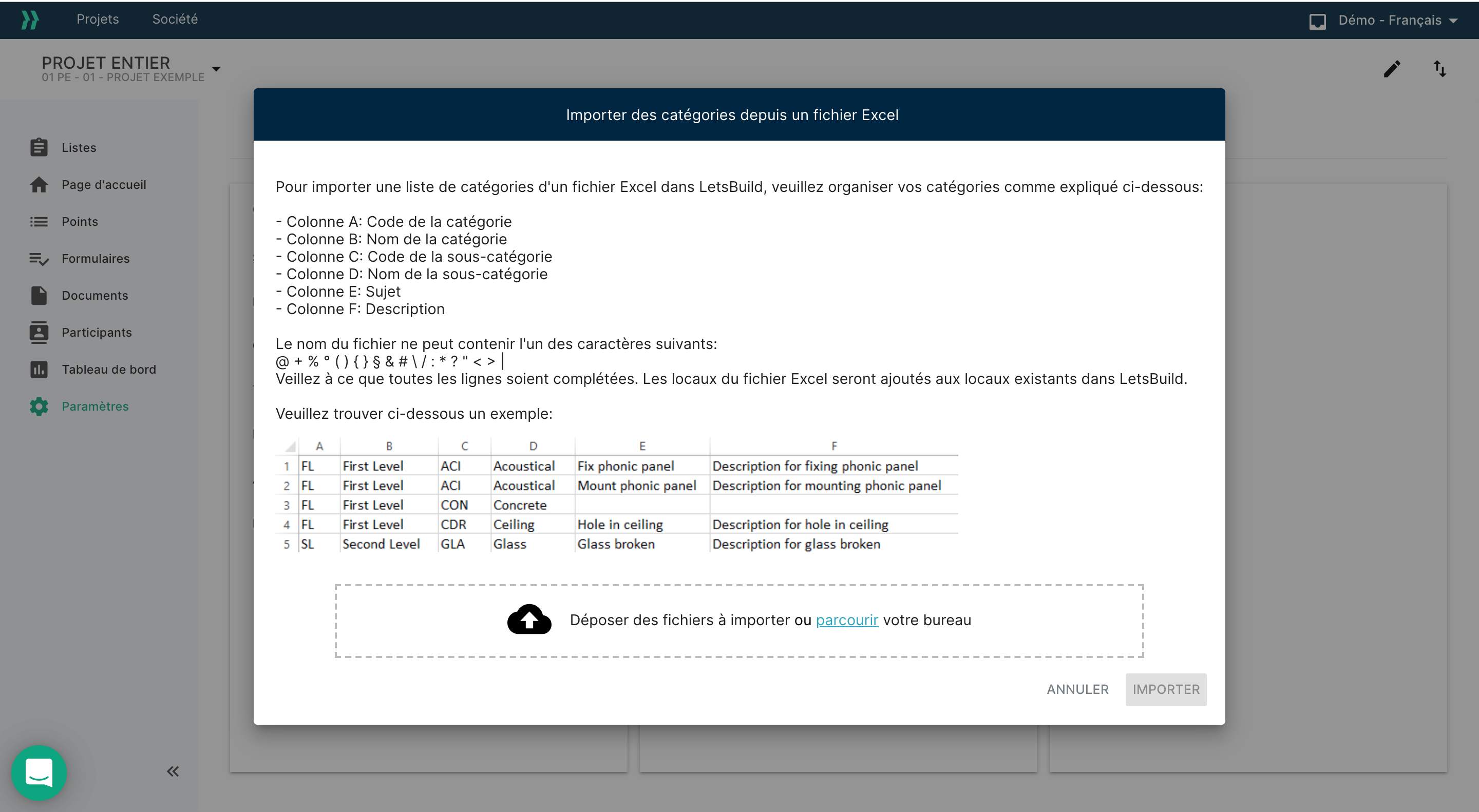Click the Paramètres gear icon
The height and width of the screenshot is (812, 1479).
[x=39, y=407]
